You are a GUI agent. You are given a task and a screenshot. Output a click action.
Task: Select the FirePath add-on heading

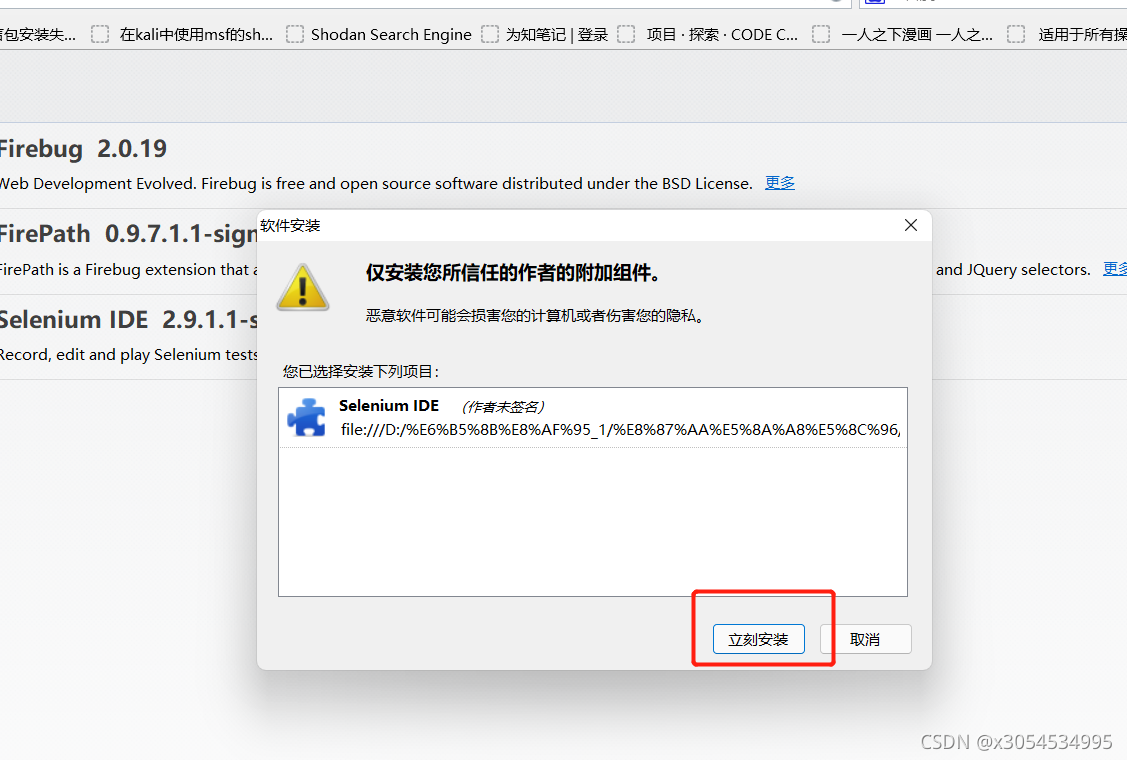128,234
